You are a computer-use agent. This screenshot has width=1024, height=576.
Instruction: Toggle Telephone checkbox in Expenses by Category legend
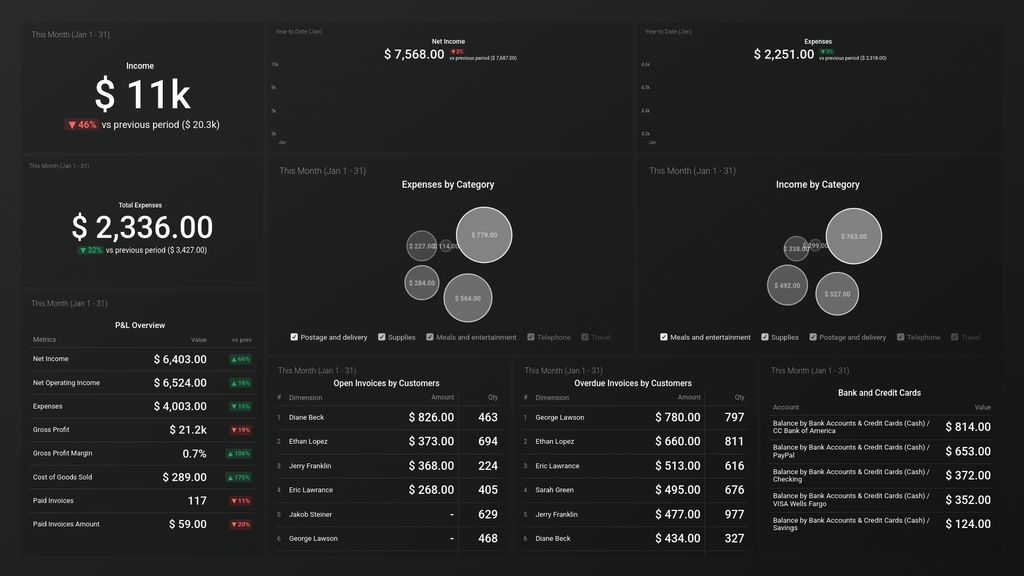pos(531,337)
